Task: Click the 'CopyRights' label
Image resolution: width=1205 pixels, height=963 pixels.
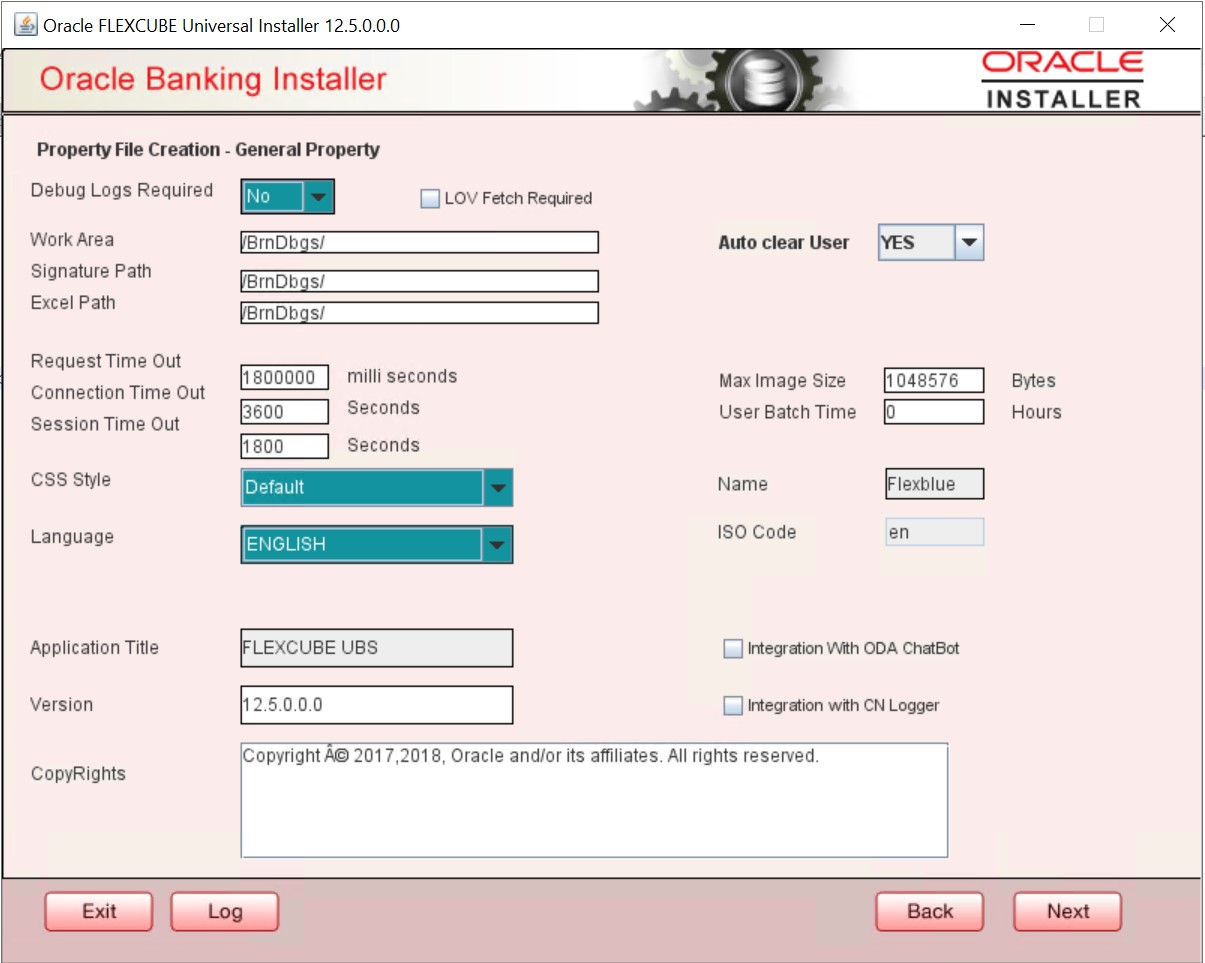Action: click(78, 774)
